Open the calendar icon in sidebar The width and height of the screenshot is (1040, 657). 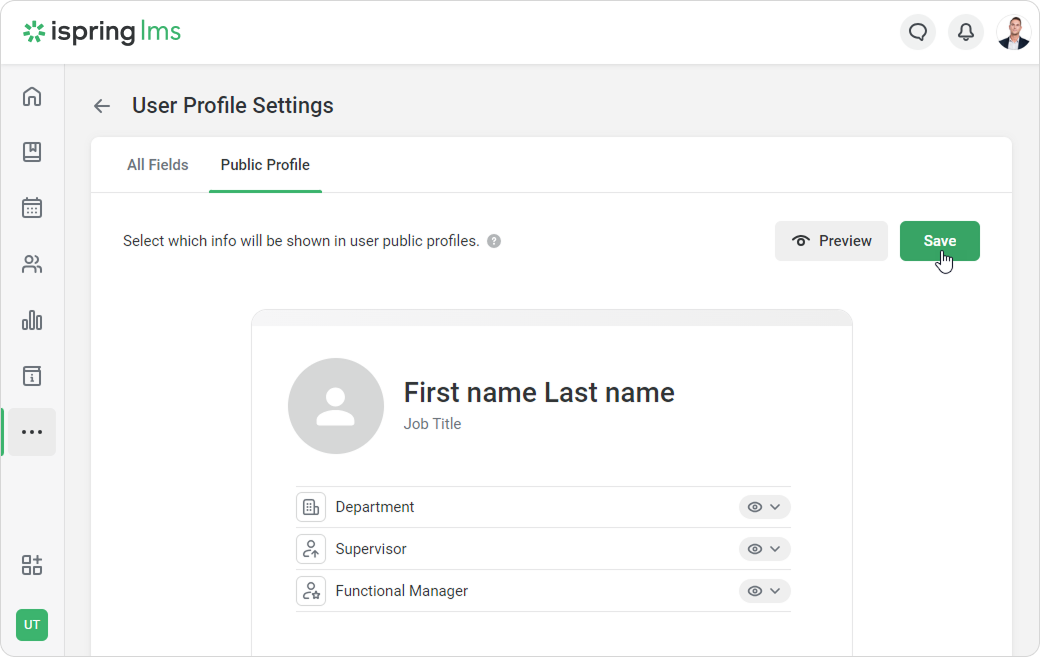(x=32, y=208)
